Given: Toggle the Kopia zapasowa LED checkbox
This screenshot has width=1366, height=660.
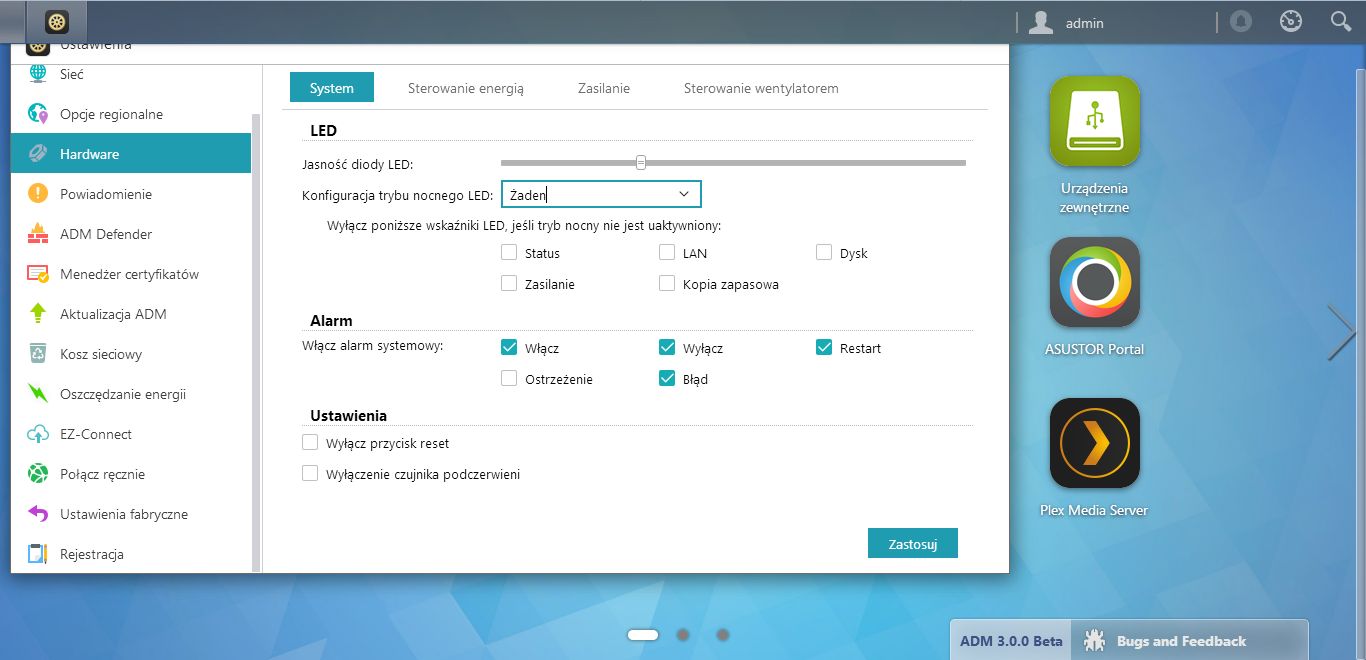Looking at the screenshot, I should 667,284.
